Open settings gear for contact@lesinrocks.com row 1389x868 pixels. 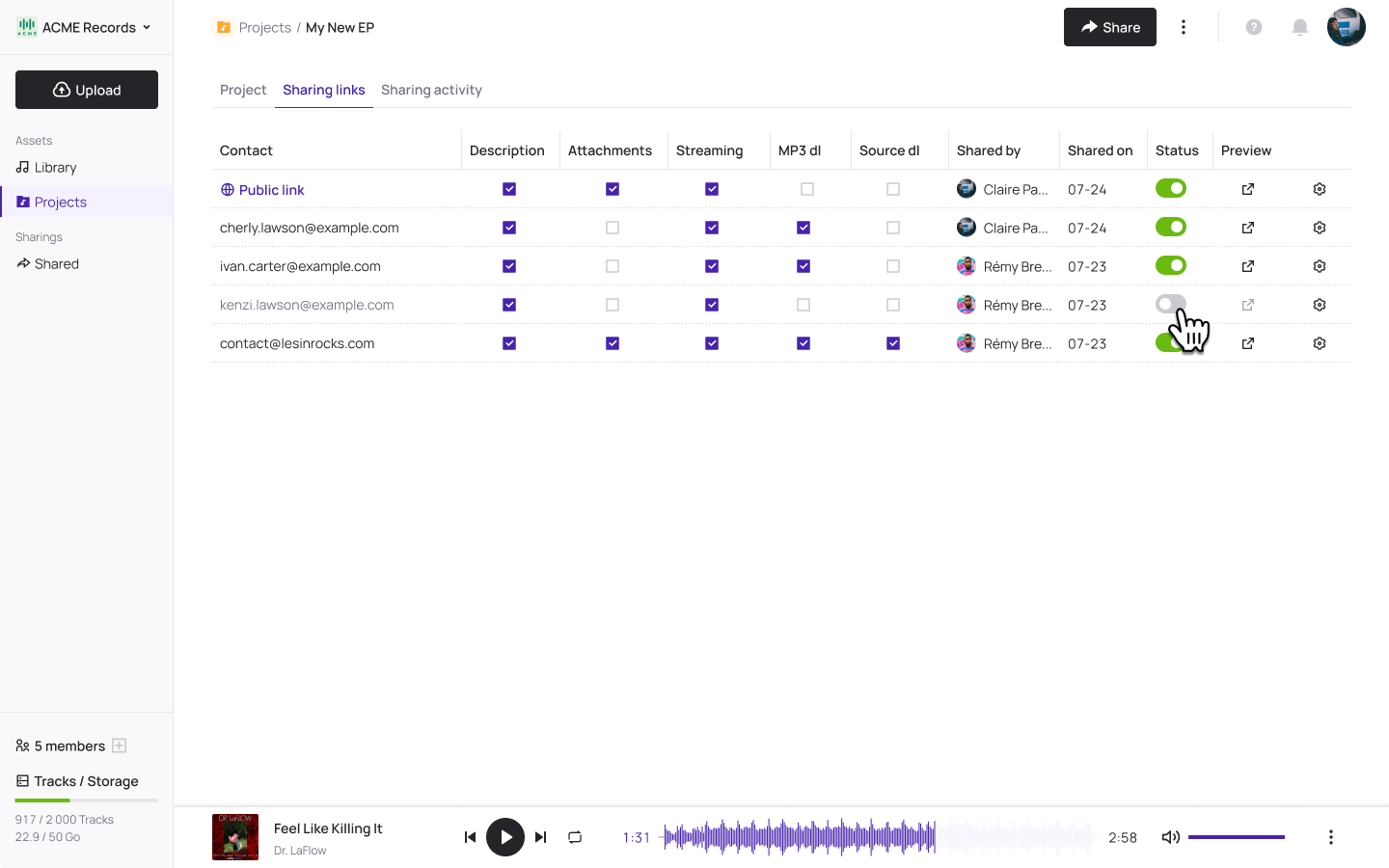(x=1320, y=343)
